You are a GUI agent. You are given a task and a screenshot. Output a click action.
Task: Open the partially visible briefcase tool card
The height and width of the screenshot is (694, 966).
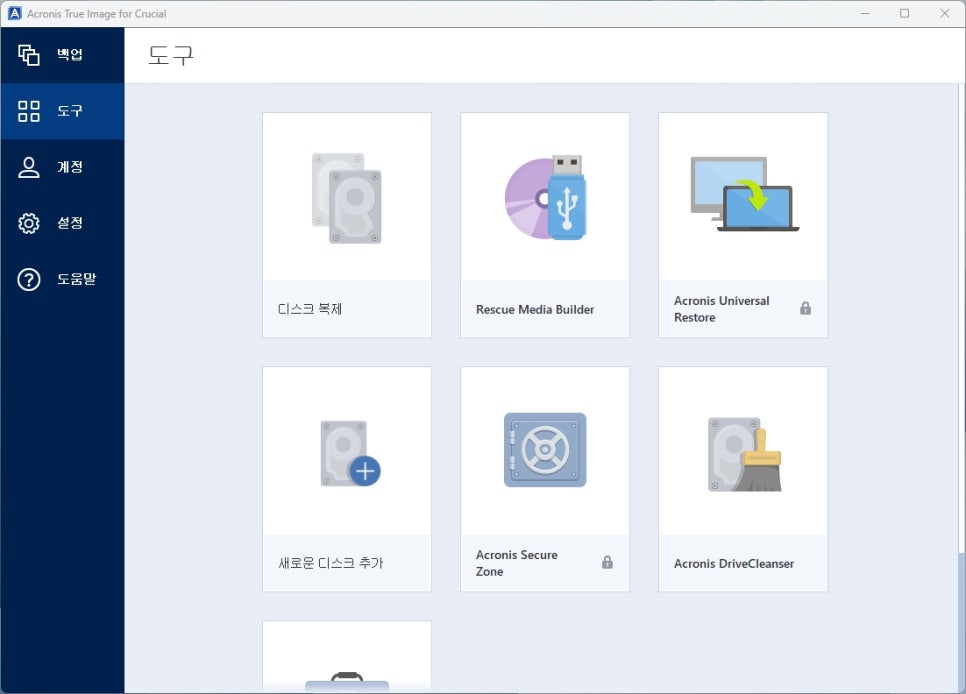pyautogui.click(x=347, y=657)
